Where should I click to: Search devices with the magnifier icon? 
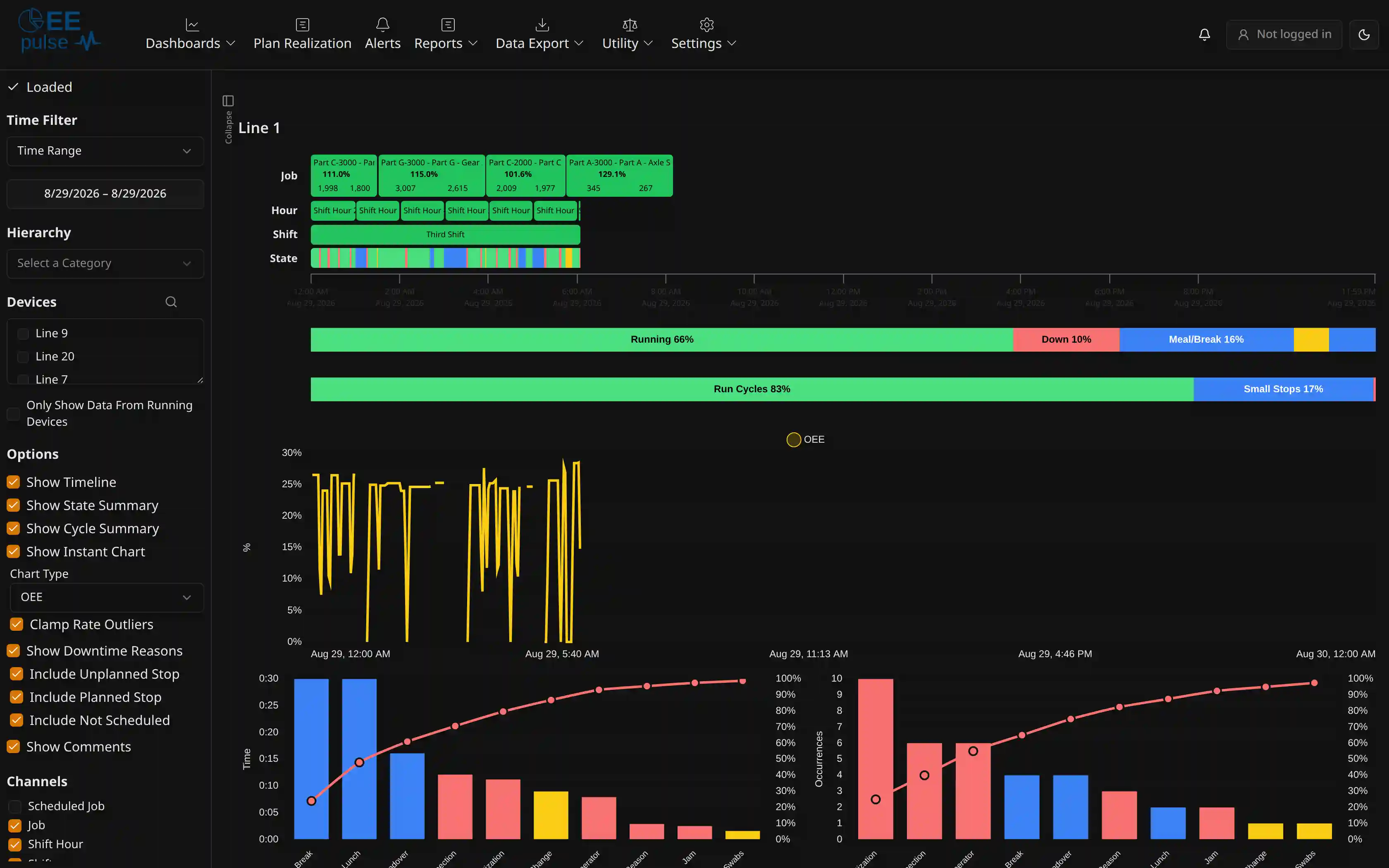tap(171, 302)
